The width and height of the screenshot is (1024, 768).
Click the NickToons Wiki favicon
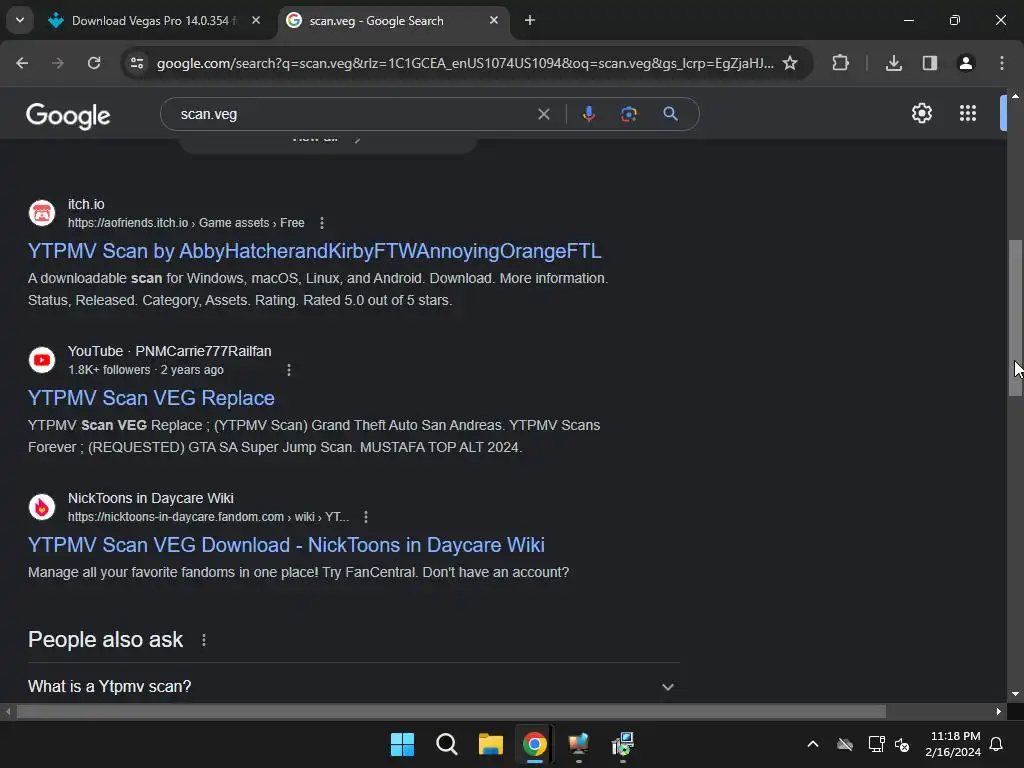tap(42, 507)
